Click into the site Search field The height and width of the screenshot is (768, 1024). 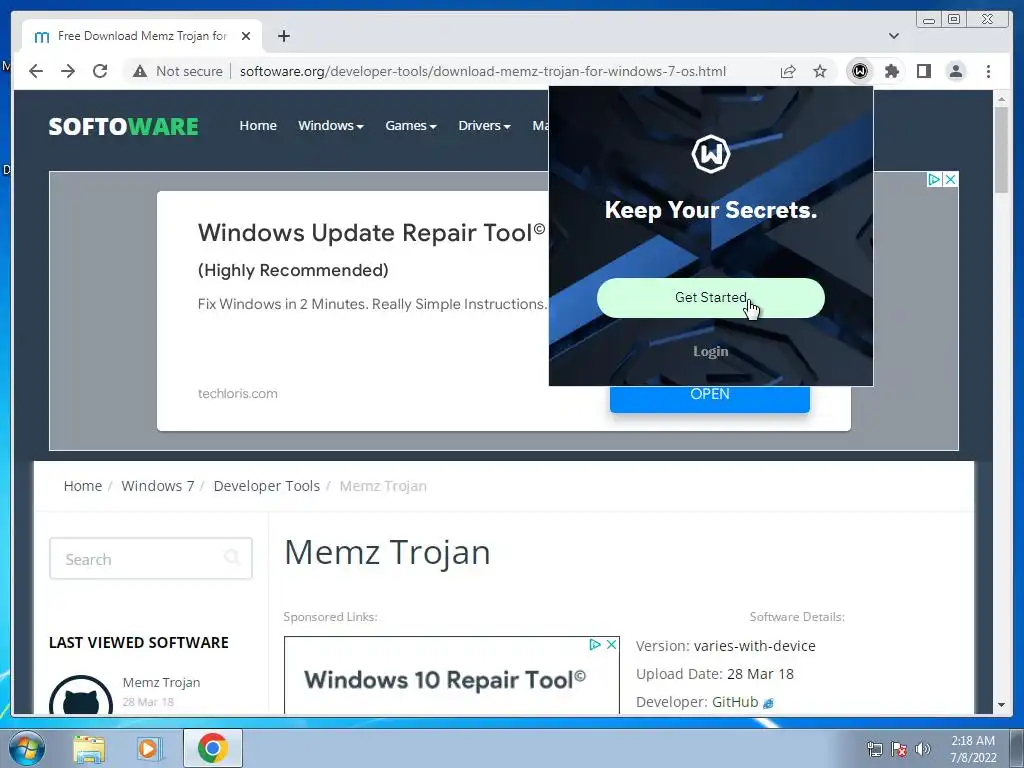[151, 558]
